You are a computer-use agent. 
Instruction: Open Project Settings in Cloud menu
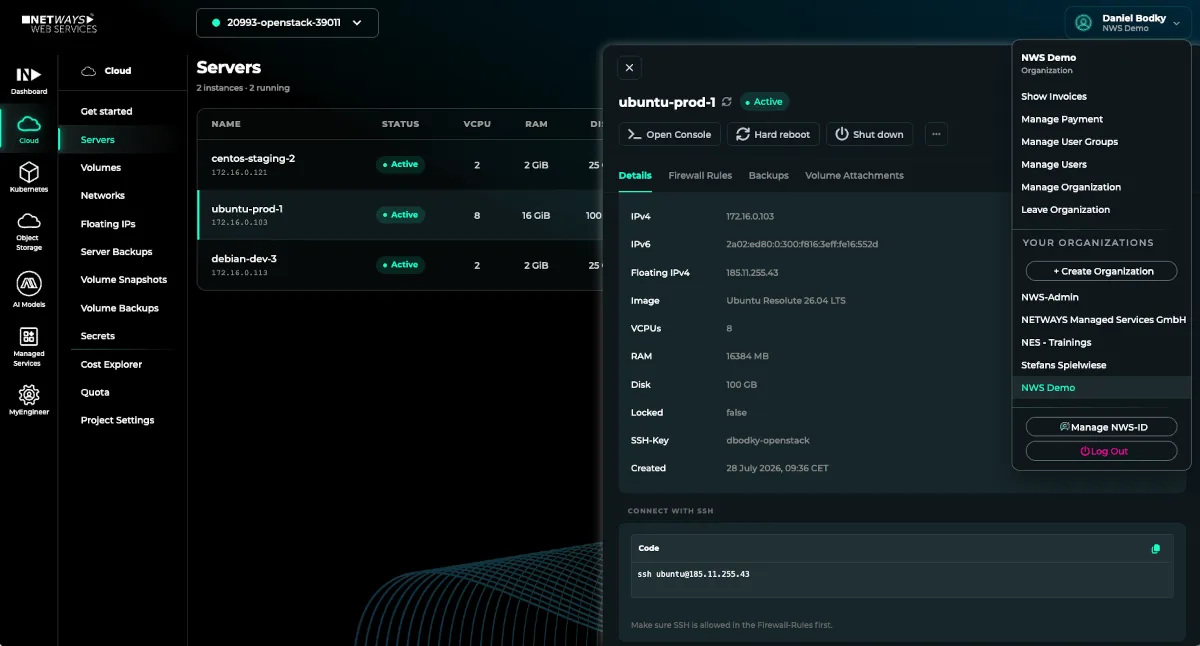[x=117, y=421]
